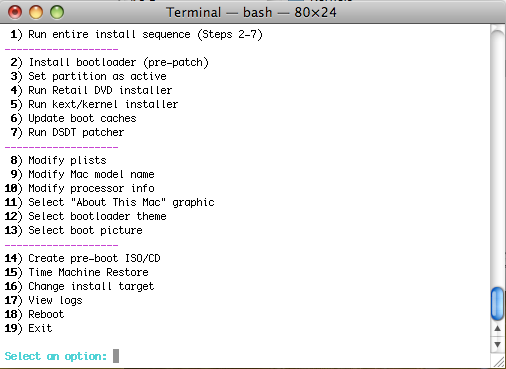The height and width of the screenshot is (369, 506).
Task: Click the 'Time Machine Restore' option text
Action: click(x=88, y=272)
